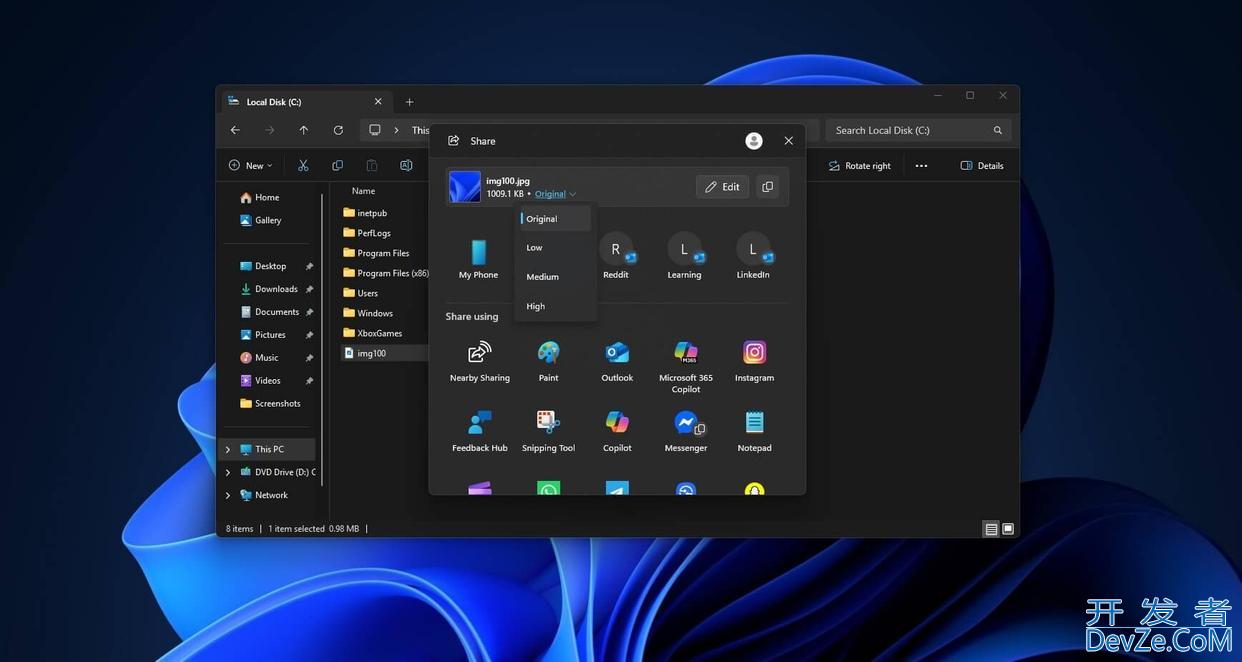Open Screenshots folder in navigation pane
The image size is (1242, 662).
pos(272,405)
